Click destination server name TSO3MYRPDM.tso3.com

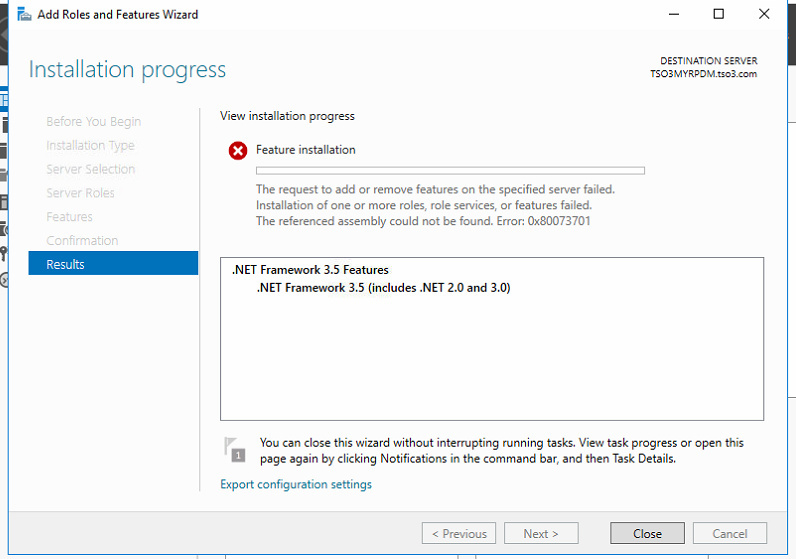pyautogui.click(x=704, y=74)
